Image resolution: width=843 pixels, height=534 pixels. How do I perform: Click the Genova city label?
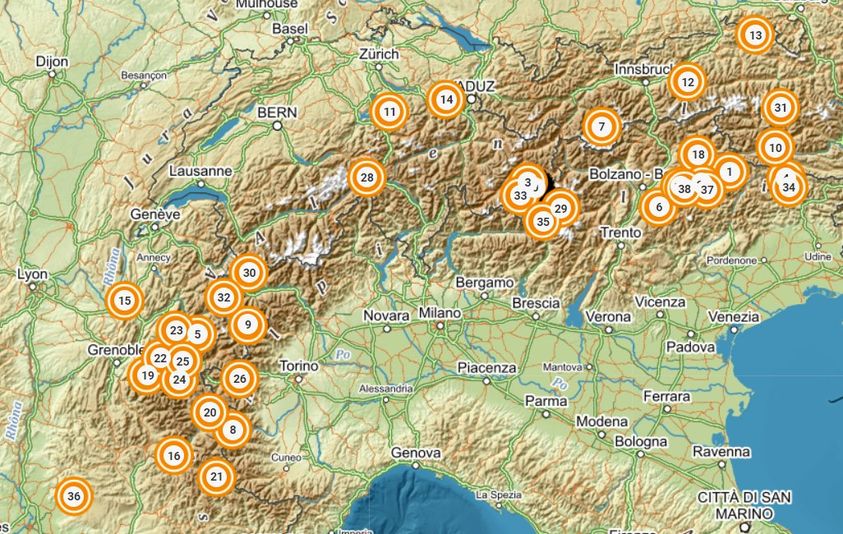point(416,453)
